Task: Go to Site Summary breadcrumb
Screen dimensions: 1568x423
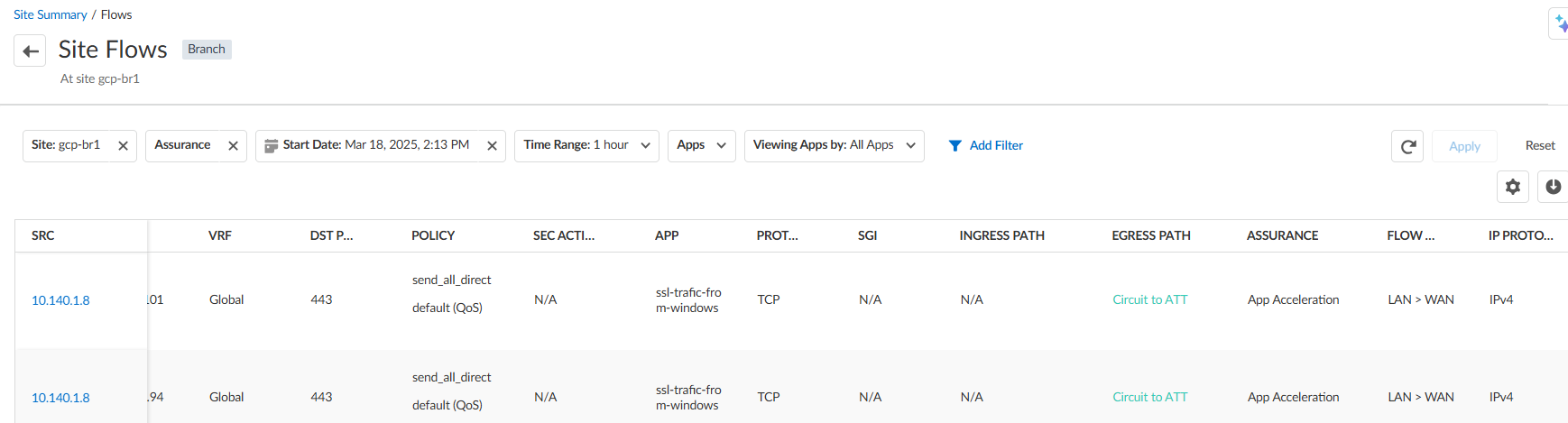Action: [51, 14]
